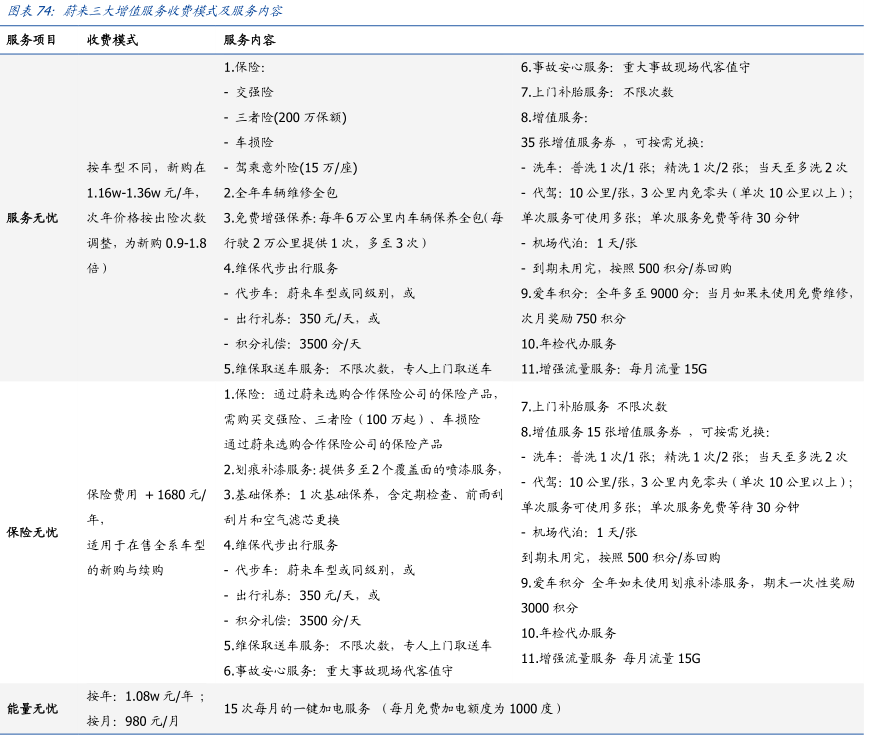Click '15 次每月的一键加电服务' description
This screenshot has width=879, height=735.
click(392, 709)
